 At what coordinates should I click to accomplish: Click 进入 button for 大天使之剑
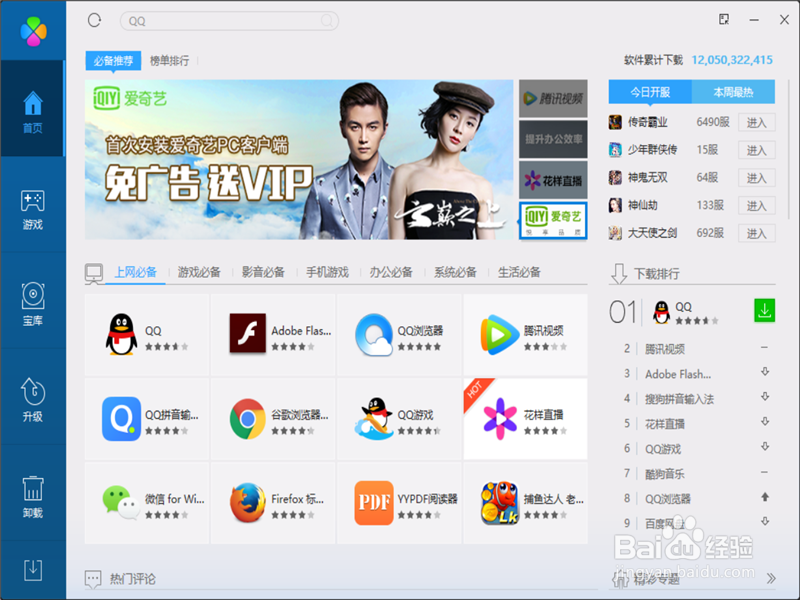tap(757, 233)
